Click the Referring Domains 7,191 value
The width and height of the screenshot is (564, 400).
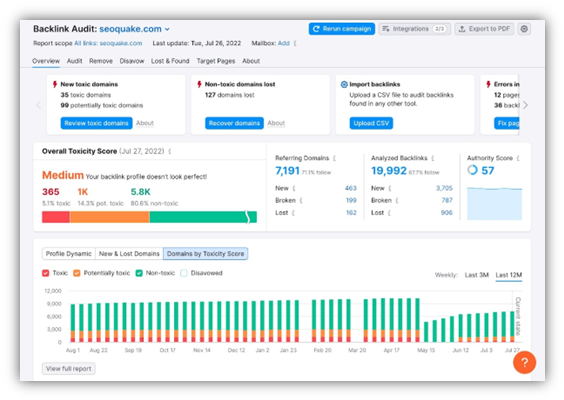287,171
